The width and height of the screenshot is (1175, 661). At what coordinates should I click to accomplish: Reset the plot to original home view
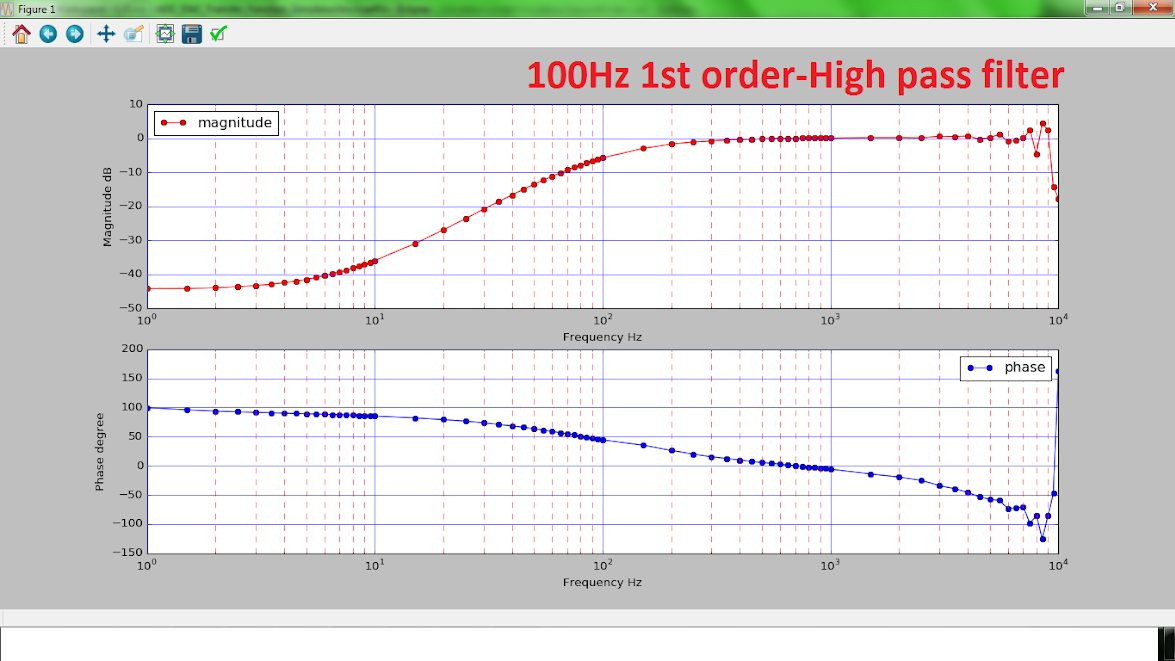(21, 34)
